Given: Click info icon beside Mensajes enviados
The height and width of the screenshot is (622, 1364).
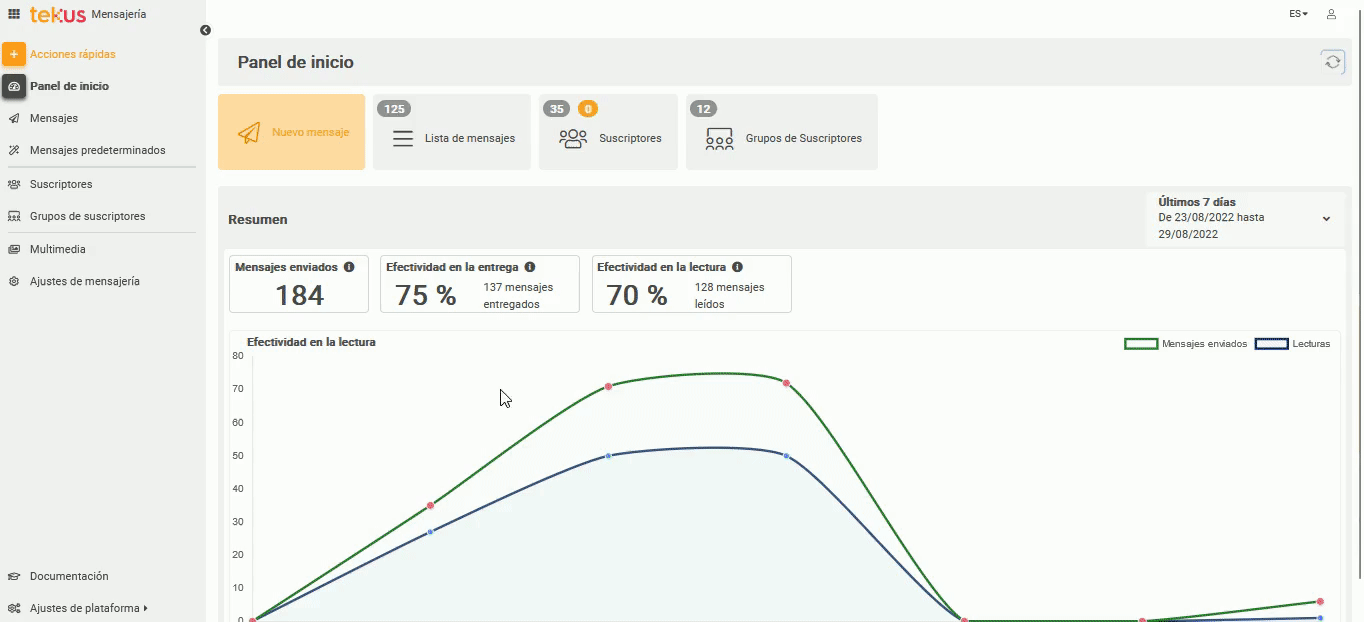Looking at the screenshot, I should [x=349, y=267].
